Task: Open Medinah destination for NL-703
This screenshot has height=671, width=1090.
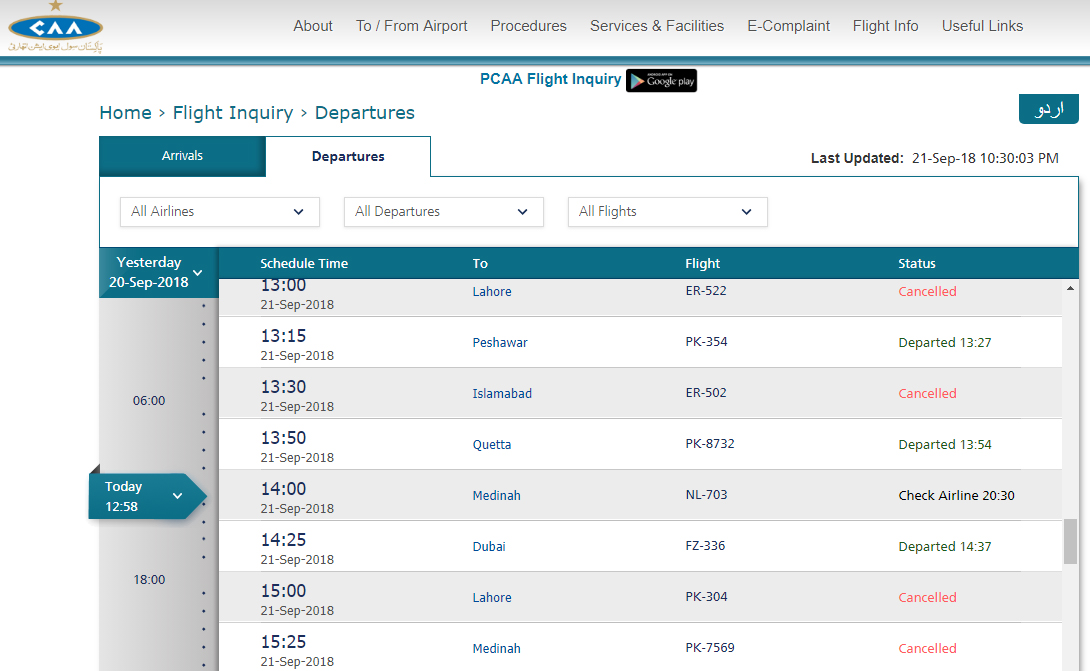Action: [x=496, y=495]
